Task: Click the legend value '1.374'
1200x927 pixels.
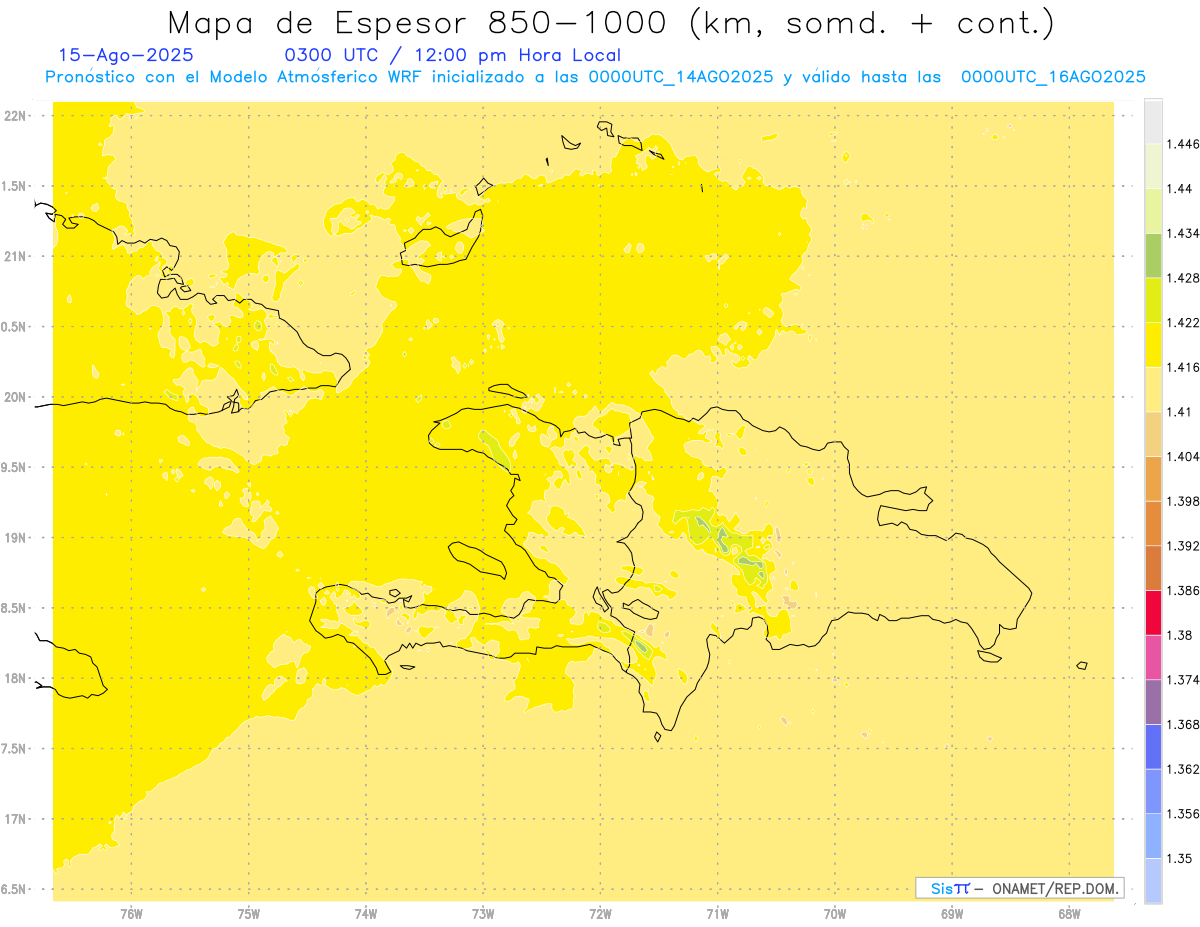Action: click(1182, 680)
